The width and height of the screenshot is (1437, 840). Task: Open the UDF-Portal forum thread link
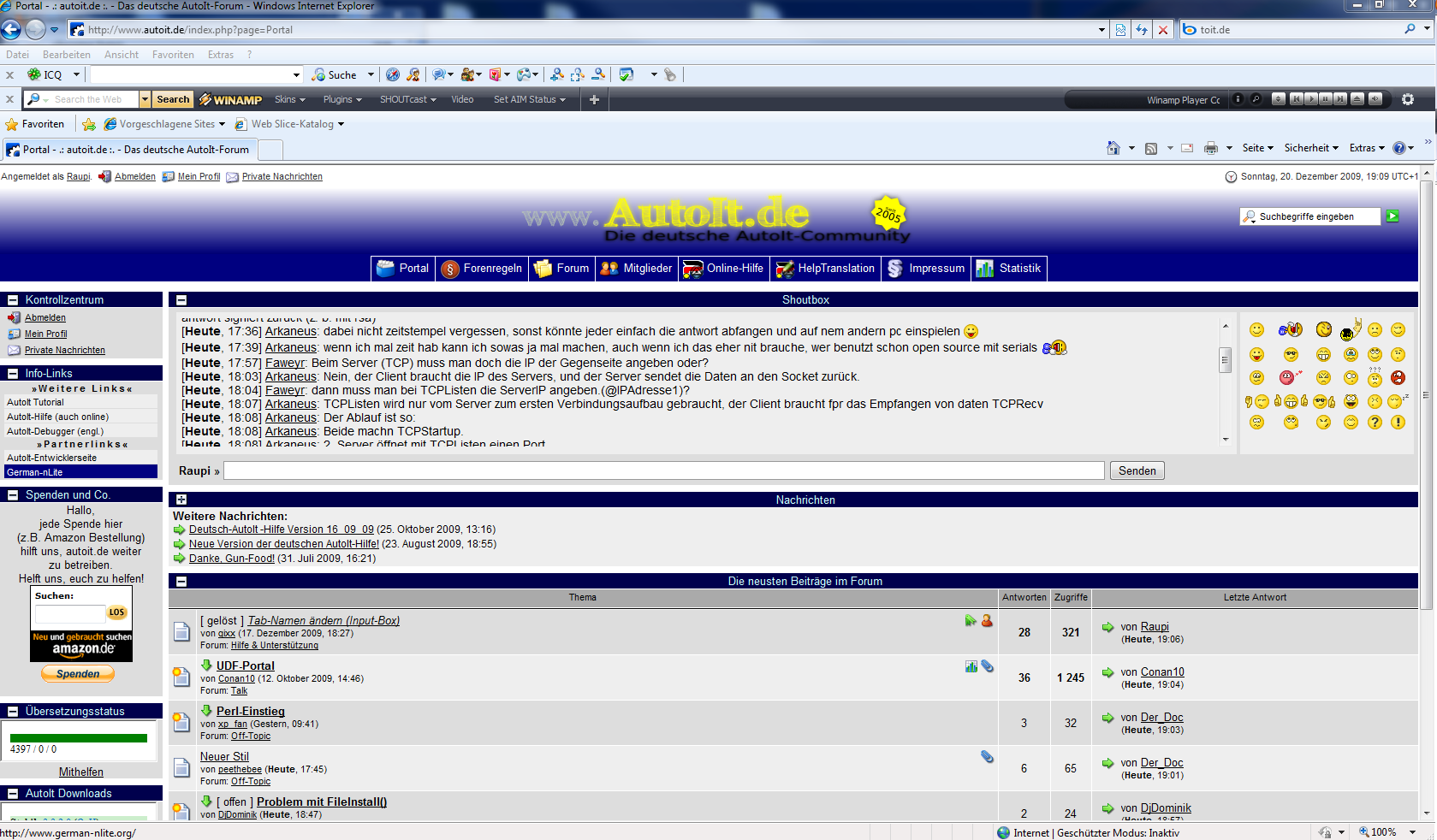[x=245, y=665]
